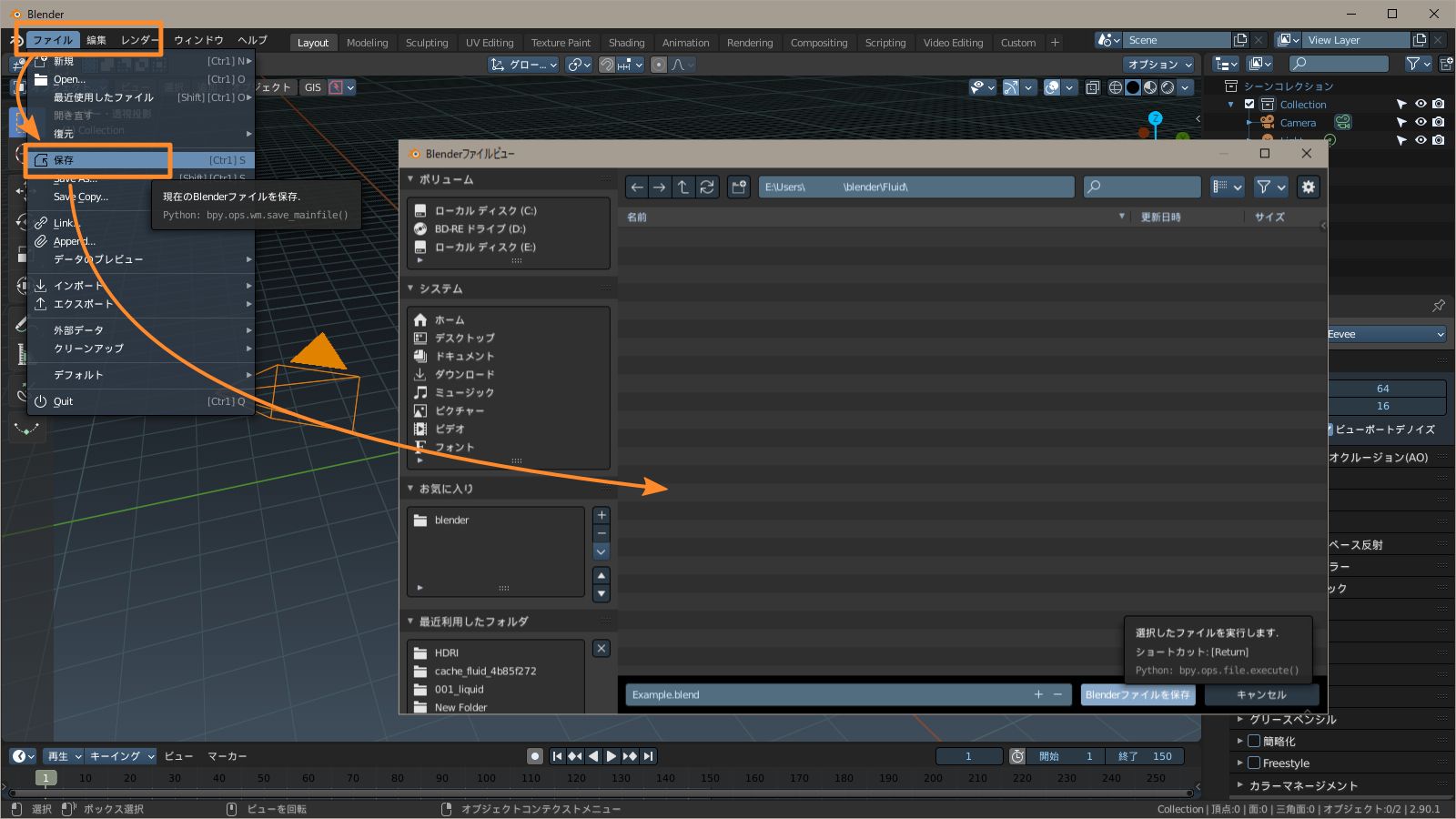Image resolution: width=1456 pixels, height=819 pixels.
Task: Decrement the file name number
Action: pos(1057,695)
